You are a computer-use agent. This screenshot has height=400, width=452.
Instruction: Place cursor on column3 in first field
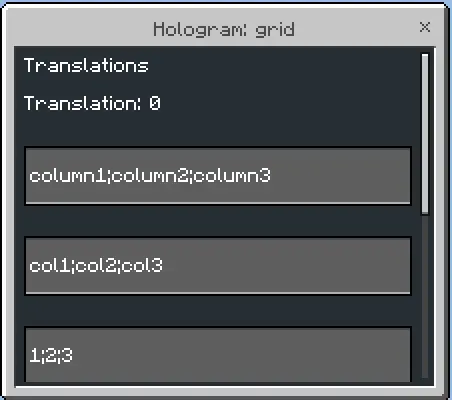(232, 176)
